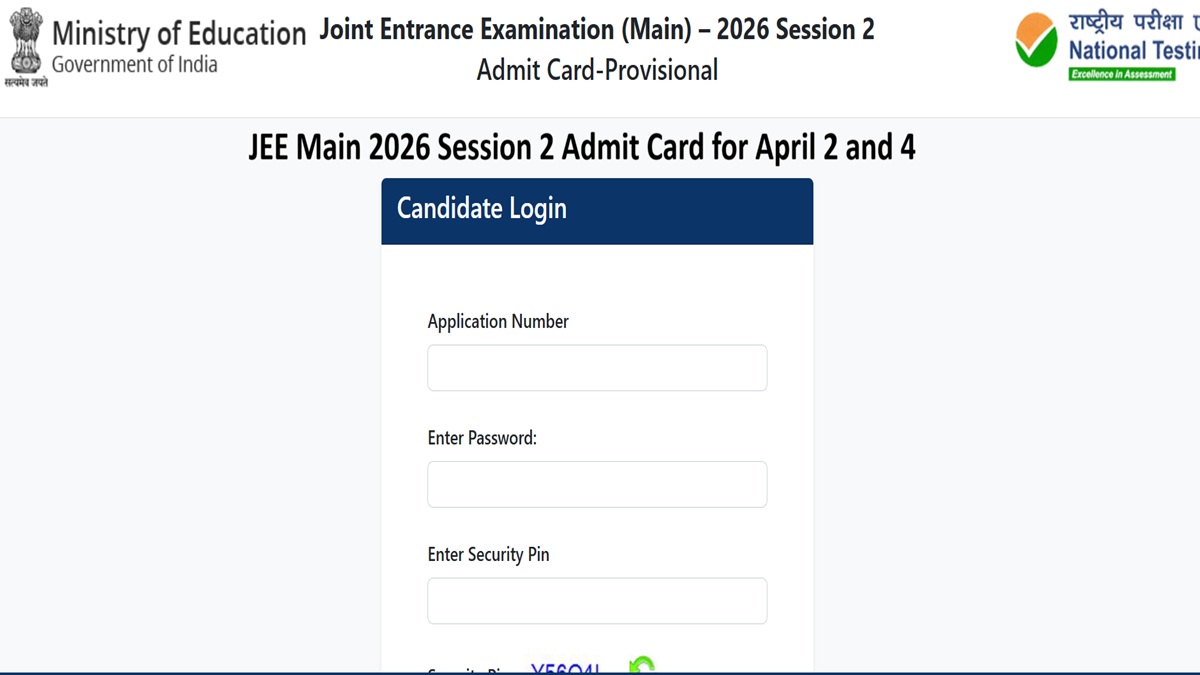The height and width of the screenshot is (675, 1200).
Task: Click the Candidate Login panel header
Action: click(x=597, y=210)
